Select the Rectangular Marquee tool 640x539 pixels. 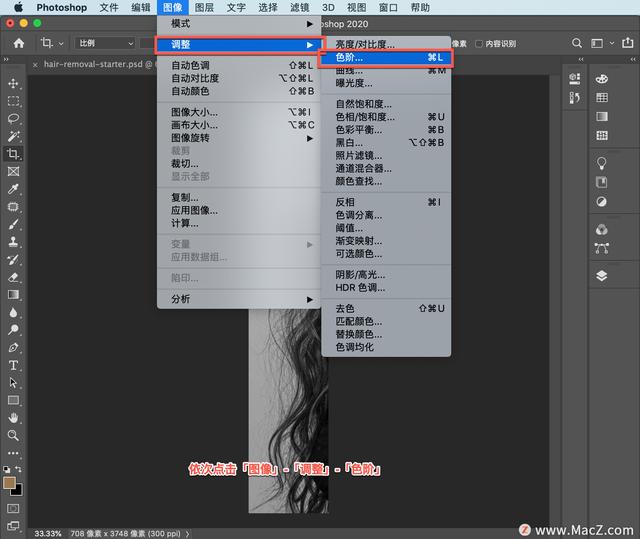pos(13,101)
